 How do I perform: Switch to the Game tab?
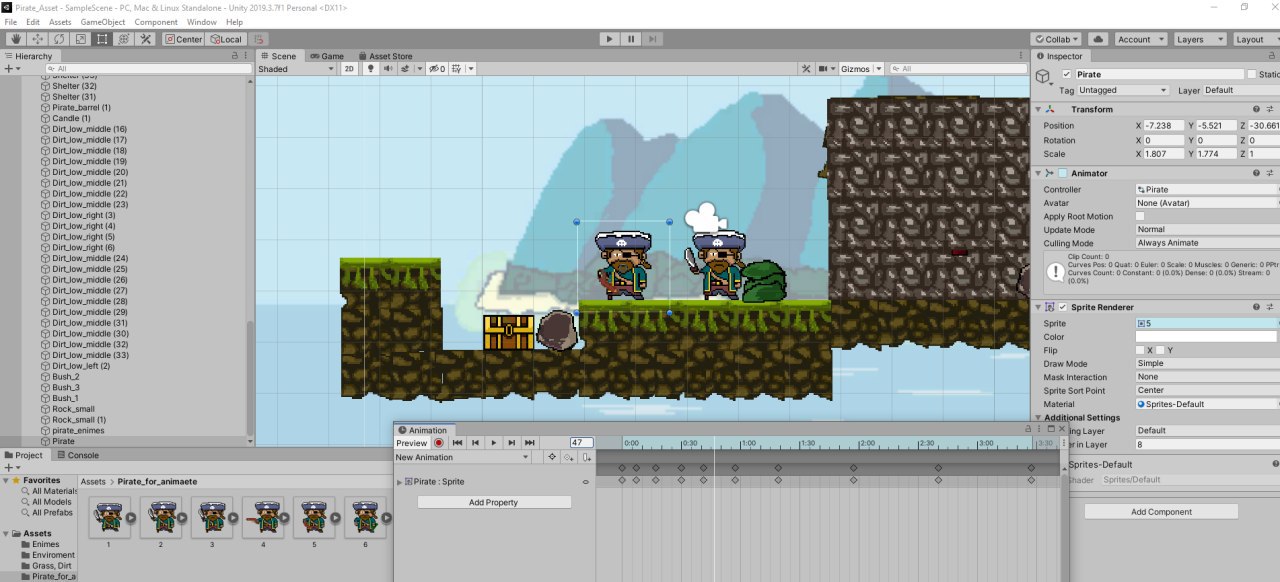(327, 56)
